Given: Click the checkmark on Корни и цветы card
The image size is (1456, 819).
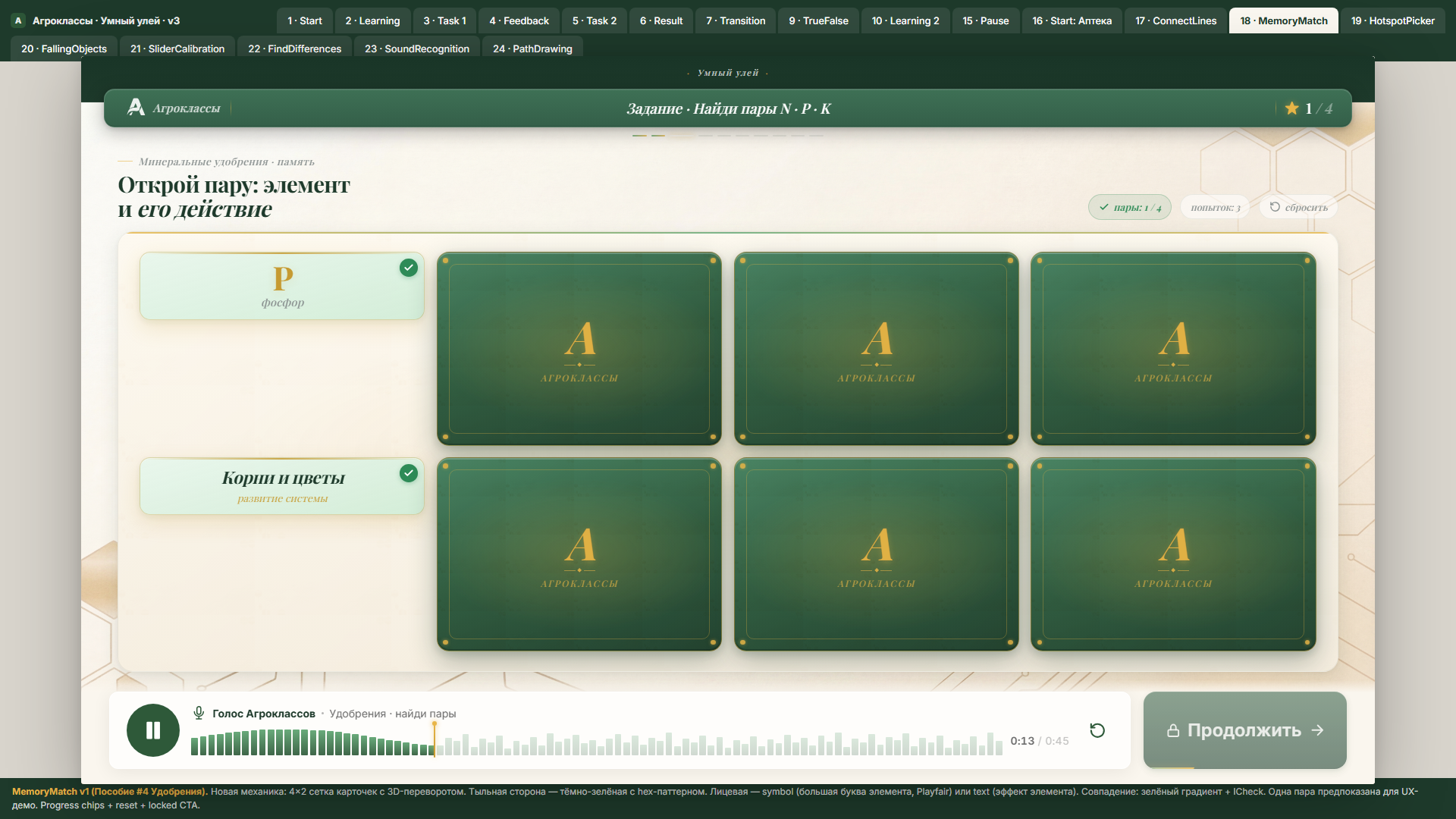Looking at the screenshot, I should point(409,473).
